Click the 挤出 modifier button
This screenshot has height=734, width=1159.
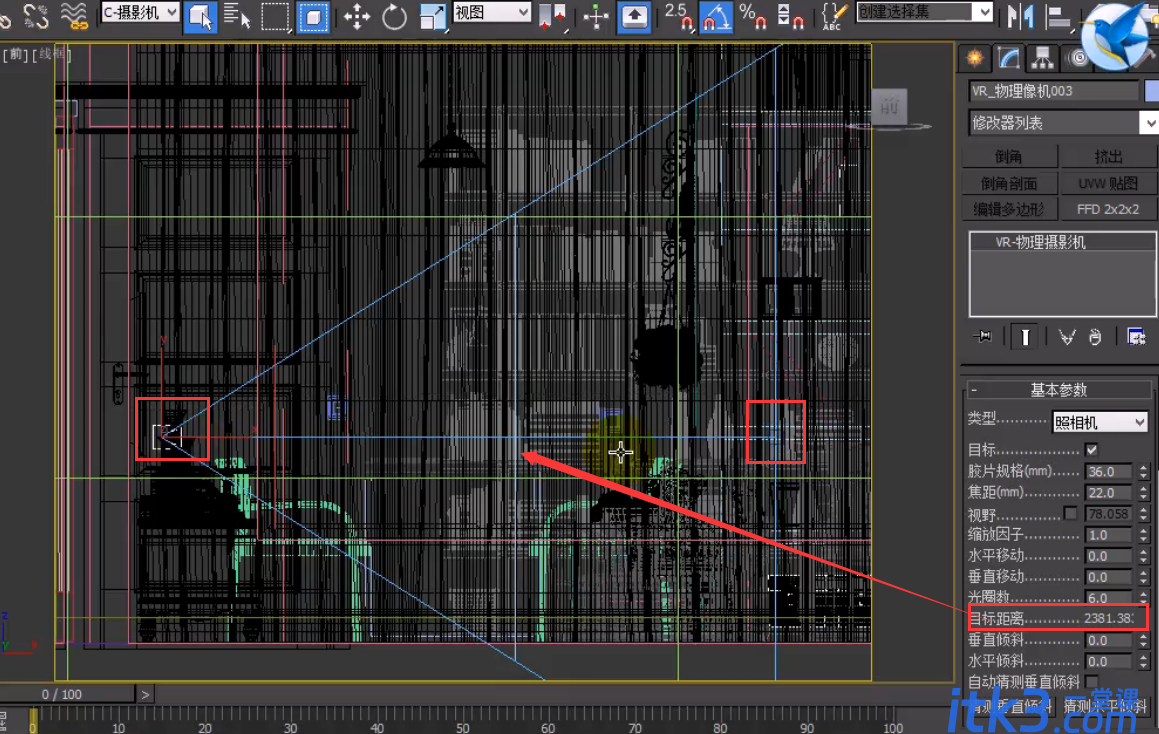[1108, 156]
